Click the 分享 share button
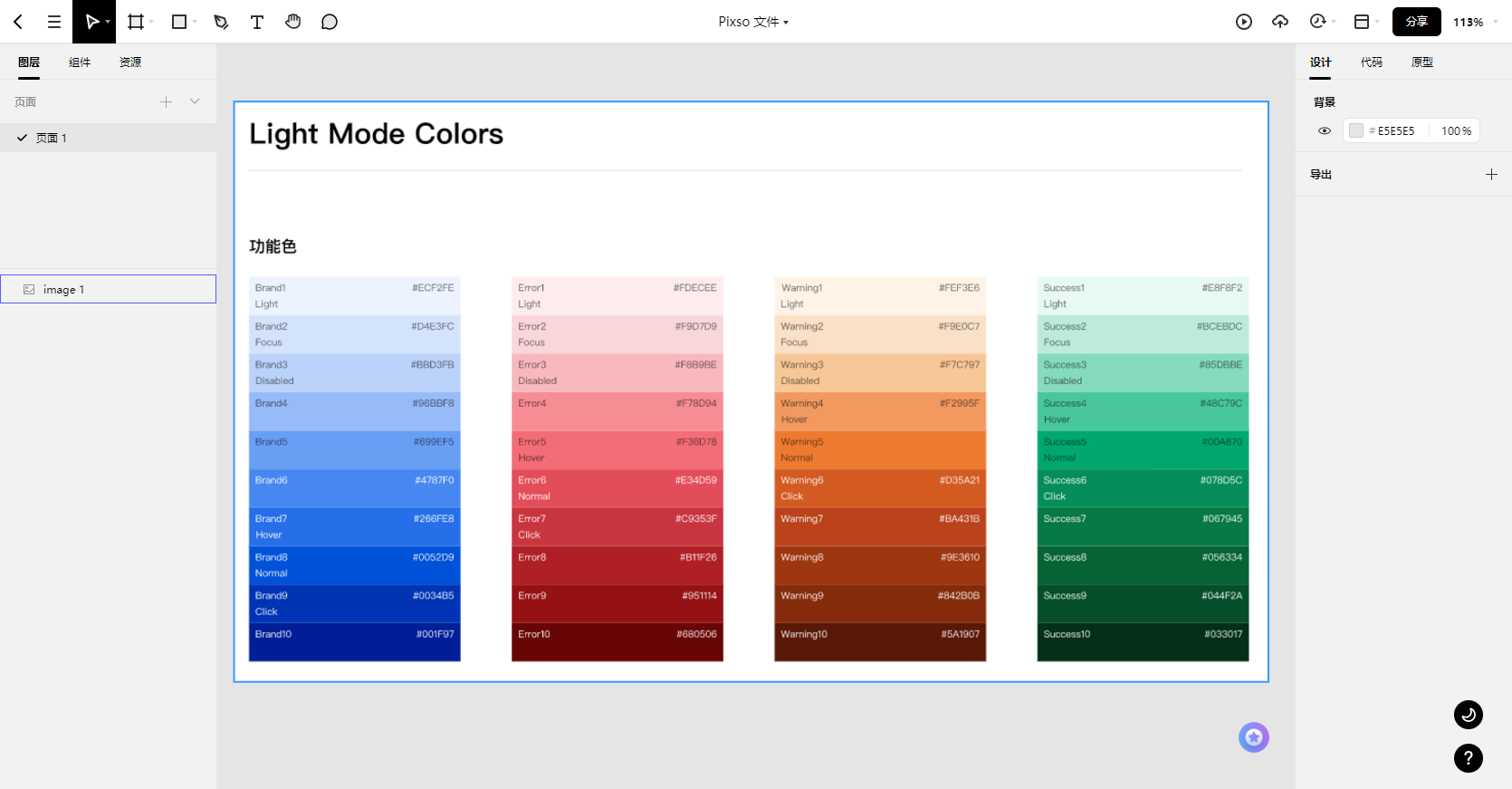Viewport: 1512px width, 789px height. (1417, 22)
